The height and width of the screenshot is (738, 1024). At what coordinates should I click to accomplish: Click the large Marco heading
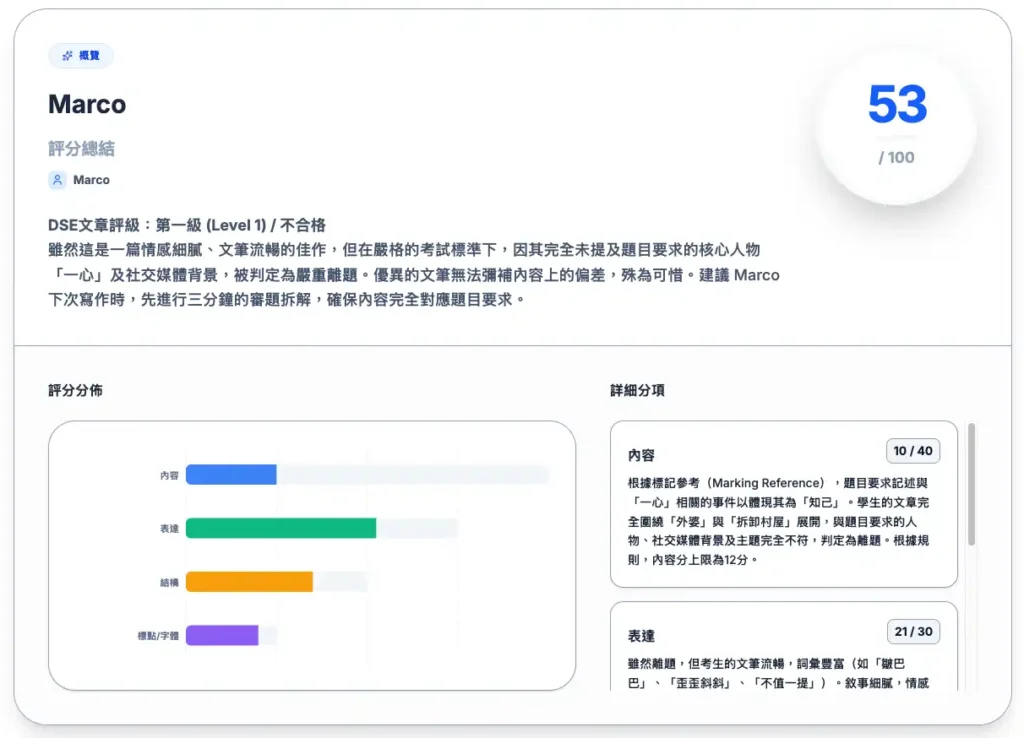coord(87,104)
